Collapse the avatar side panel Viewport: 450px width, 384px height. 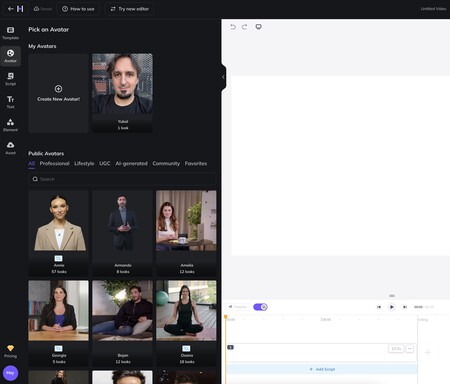click(x=223, y=77)
